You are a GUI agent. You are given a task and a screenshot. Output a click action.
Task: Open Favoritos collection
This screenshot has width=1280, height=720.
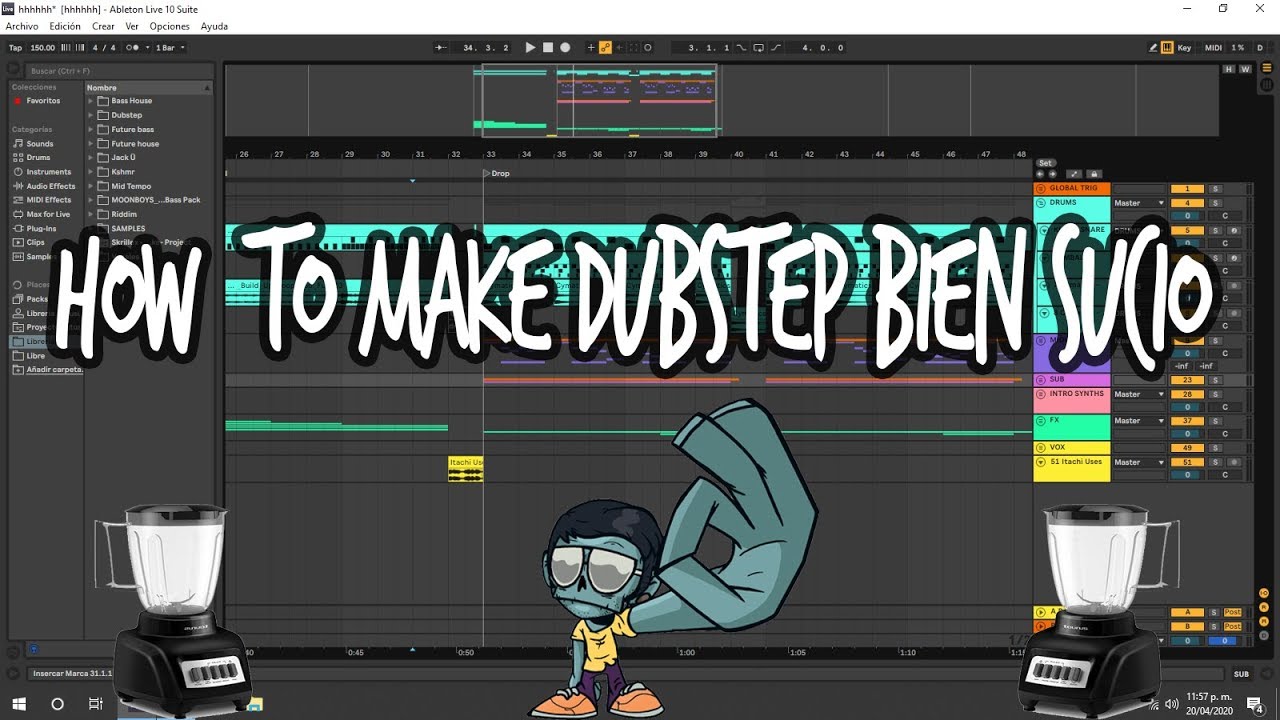tap(43, 101)
